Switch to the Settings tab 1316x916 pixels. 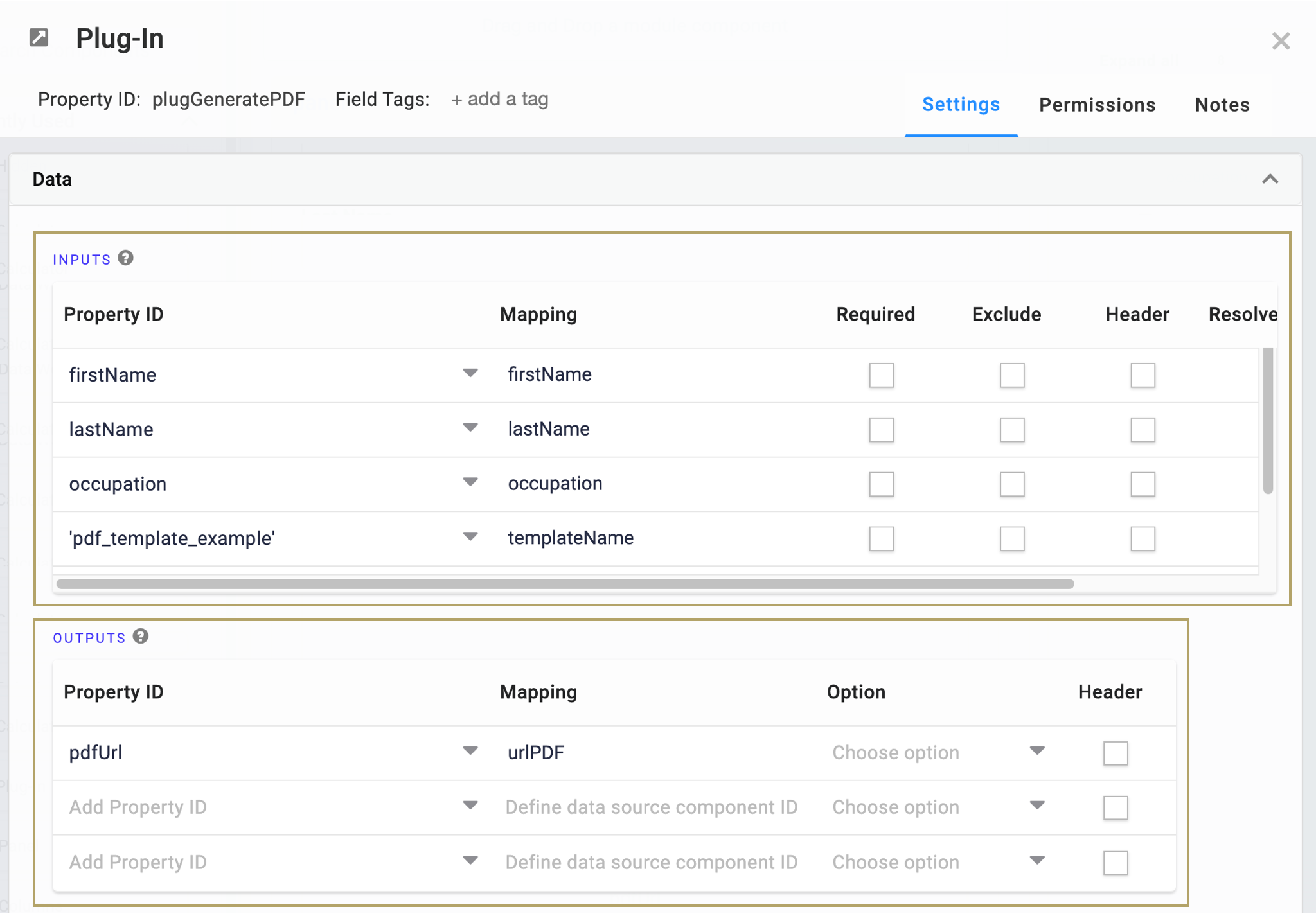coord(961,105)
